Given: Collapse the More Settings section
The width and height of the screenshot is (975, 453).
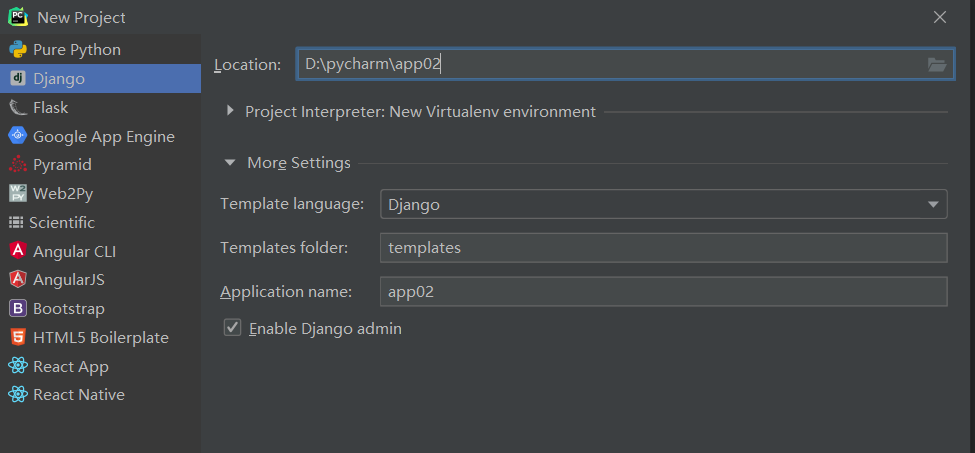Looking at the screenshot, I should click(230, 163).
